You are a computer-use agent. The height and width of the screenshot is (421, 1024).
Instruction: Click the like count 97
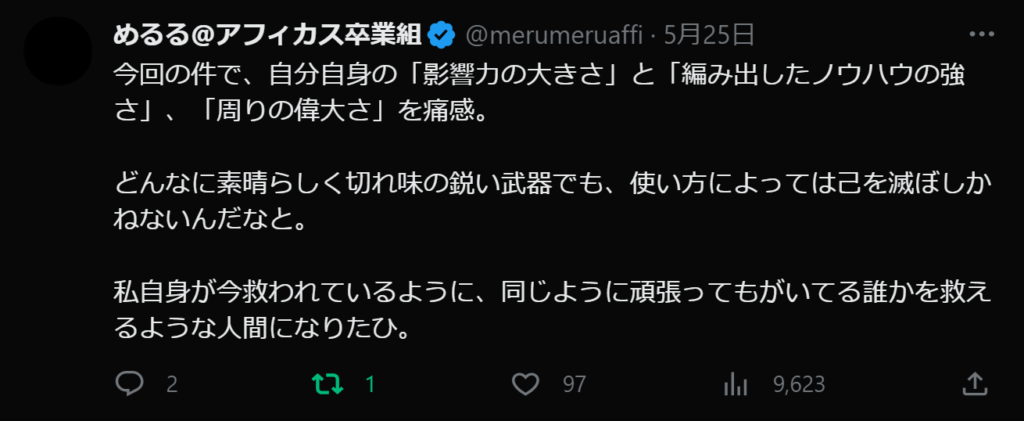tap(574, 384)
